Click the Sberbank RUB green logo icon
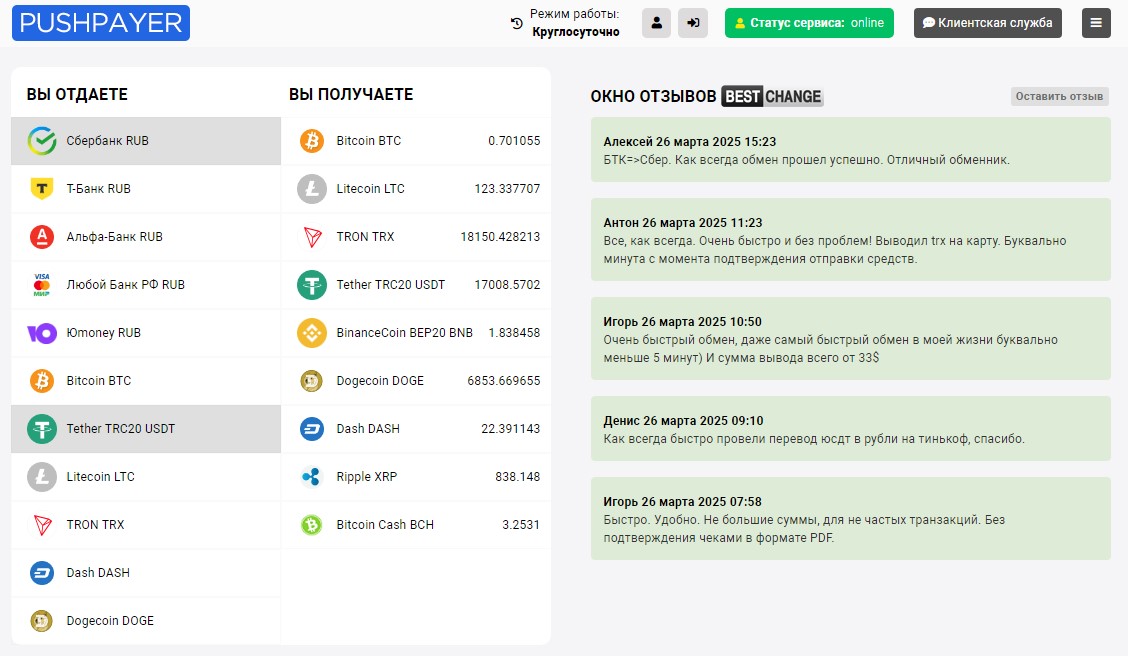The image size is (1128, 656). coord(42,141)
